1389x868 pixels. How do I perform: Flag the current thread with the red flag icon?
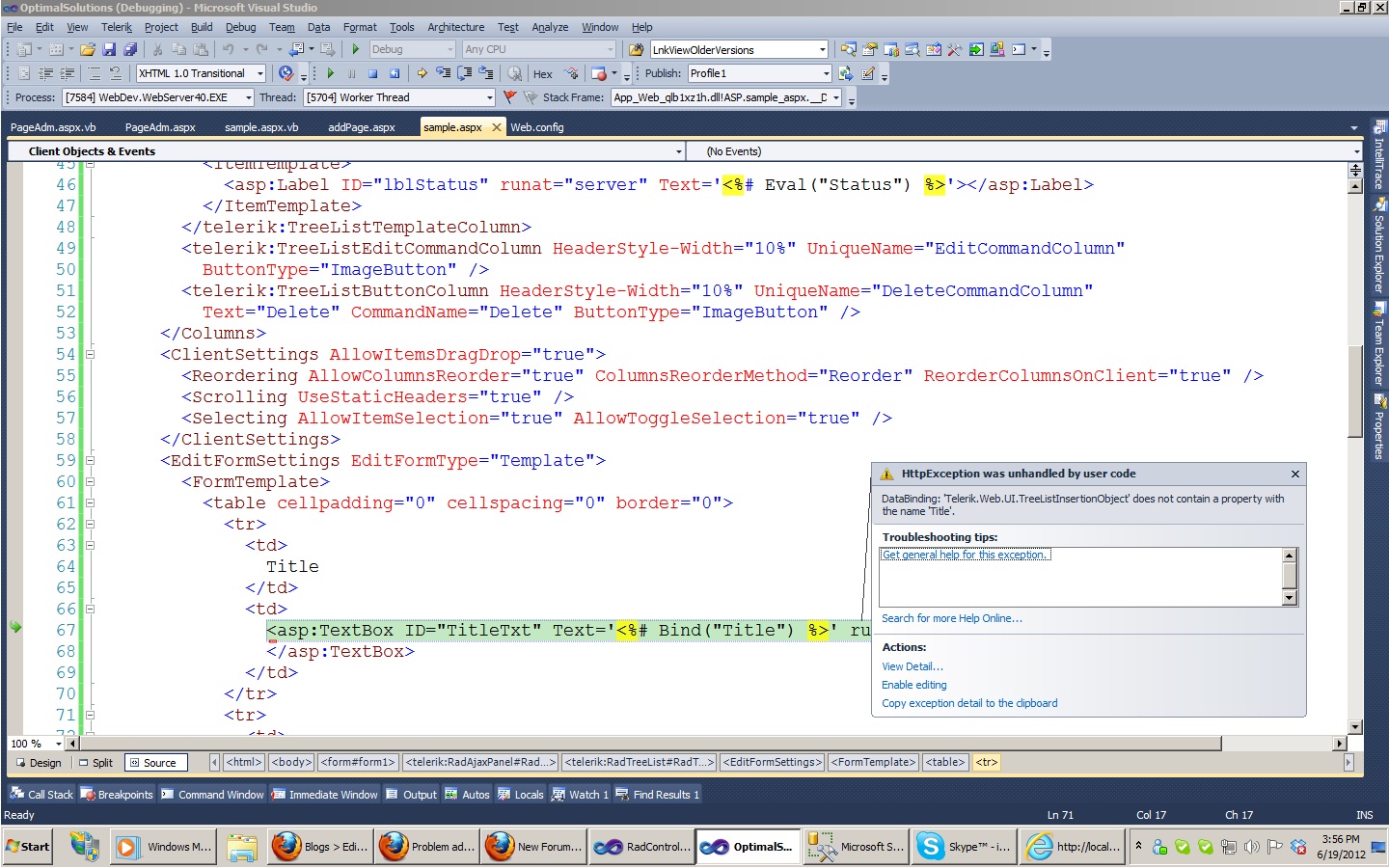click(x=510, y=97)
